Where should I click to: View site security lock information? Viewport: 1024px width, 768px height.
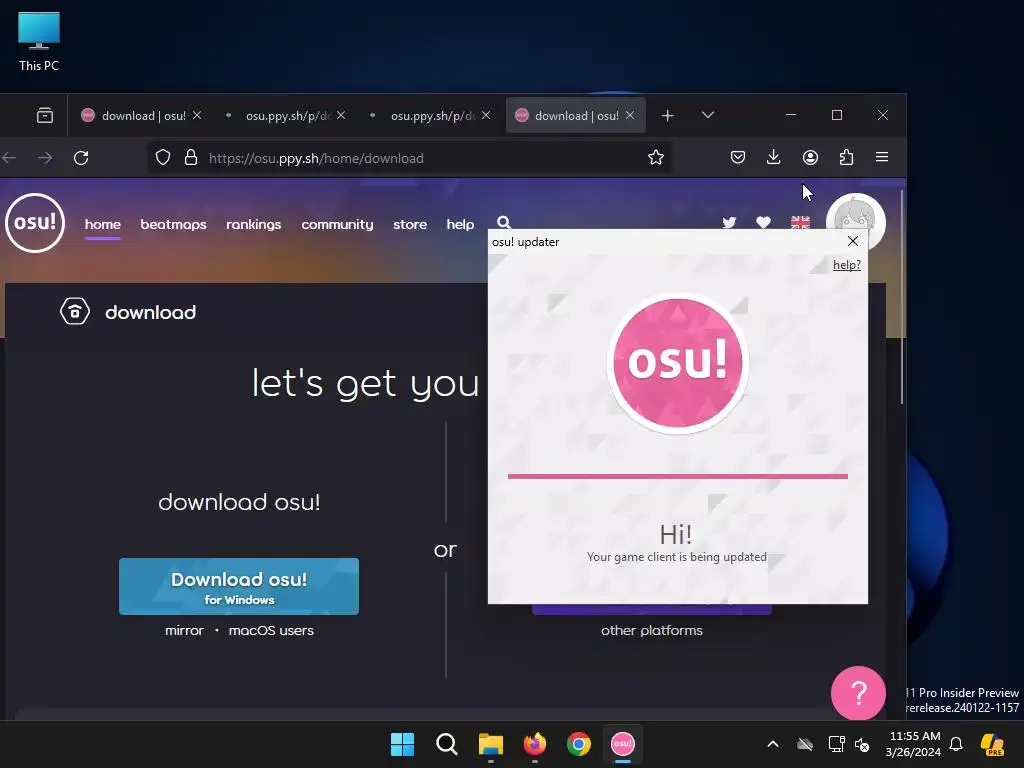tap(191, 157)
